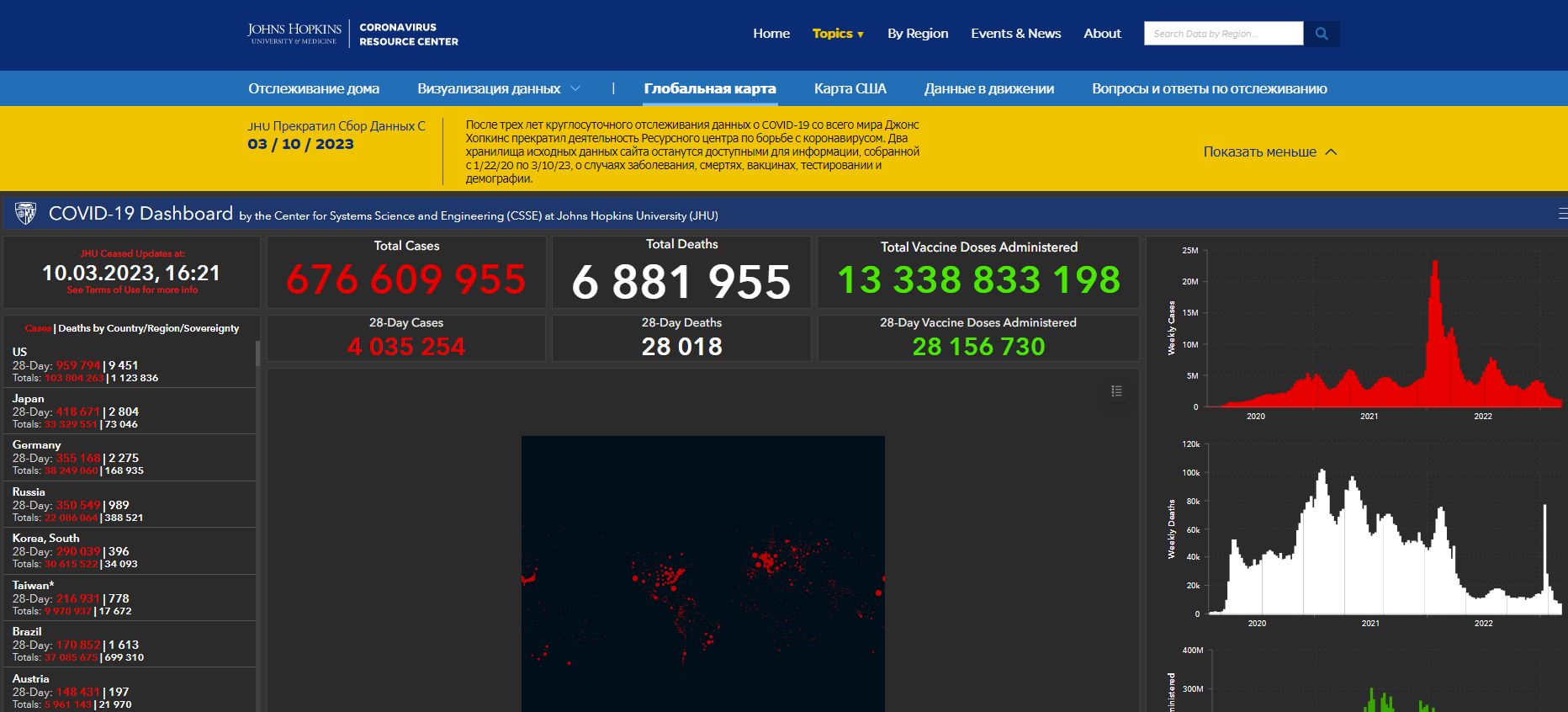Click the Johns Hopkins shield icon on dashboard

tap(26, 214)
